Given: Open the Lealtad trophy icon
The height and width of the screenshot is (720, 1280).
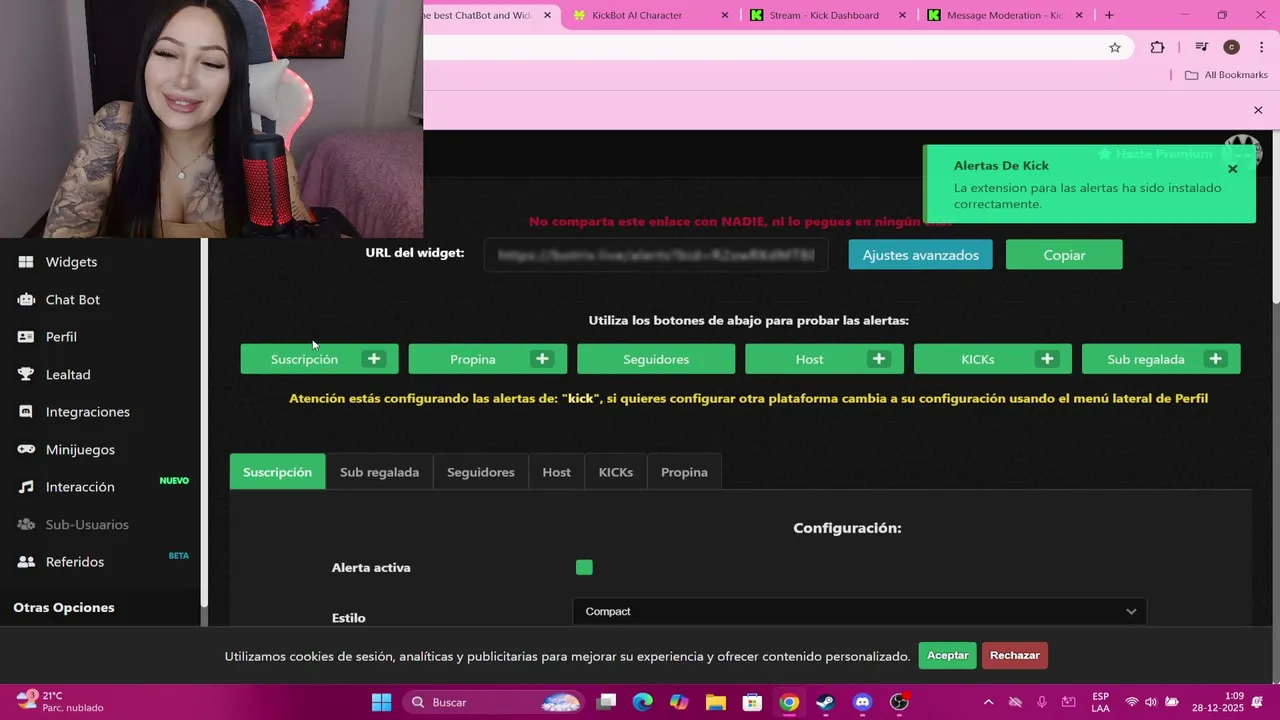Looking at the screenshot, I should [26, 374].
